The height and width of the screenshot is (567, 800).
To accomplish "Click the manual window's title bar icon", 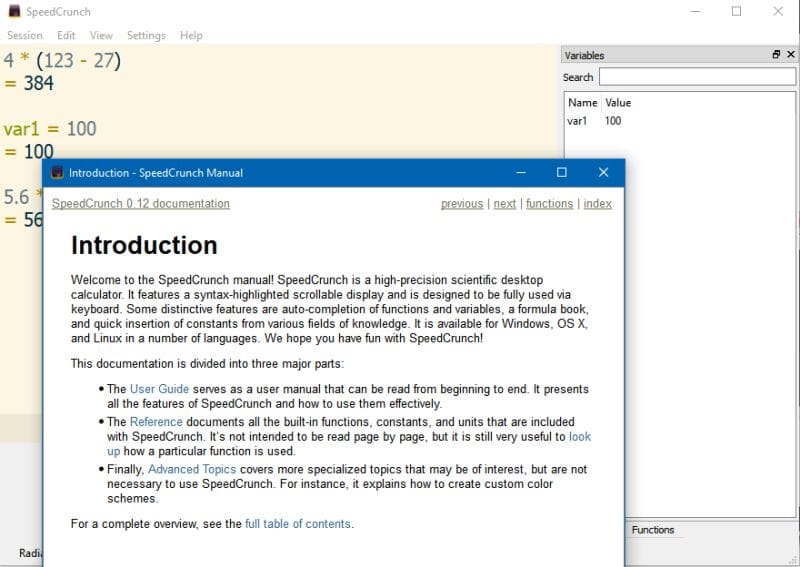I will click(x=57, y=173).
